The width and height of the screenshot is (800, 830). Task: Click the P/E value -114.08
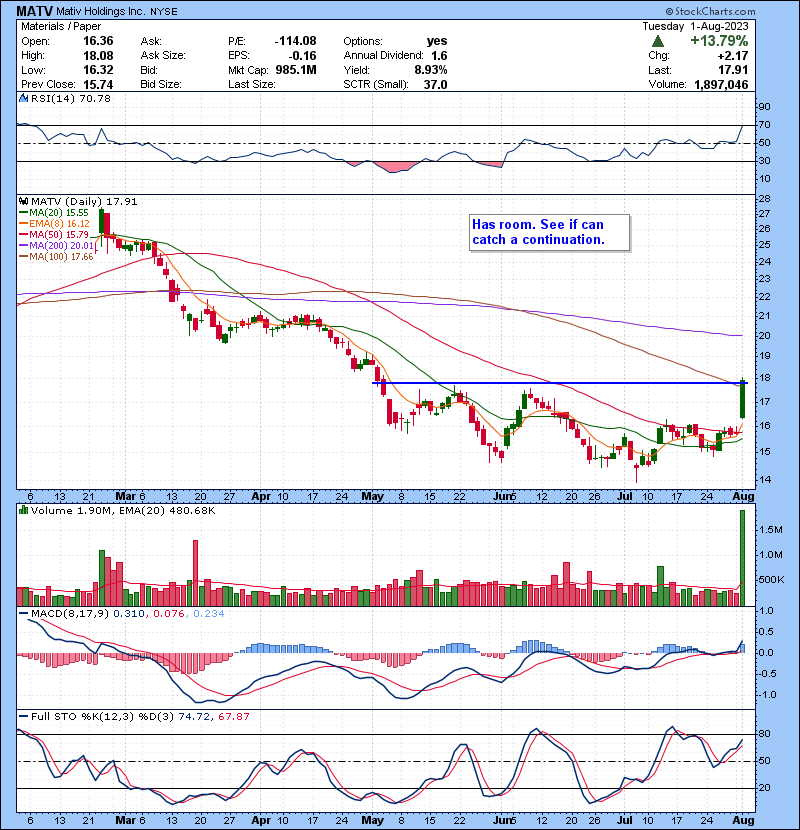coord(295,41)
